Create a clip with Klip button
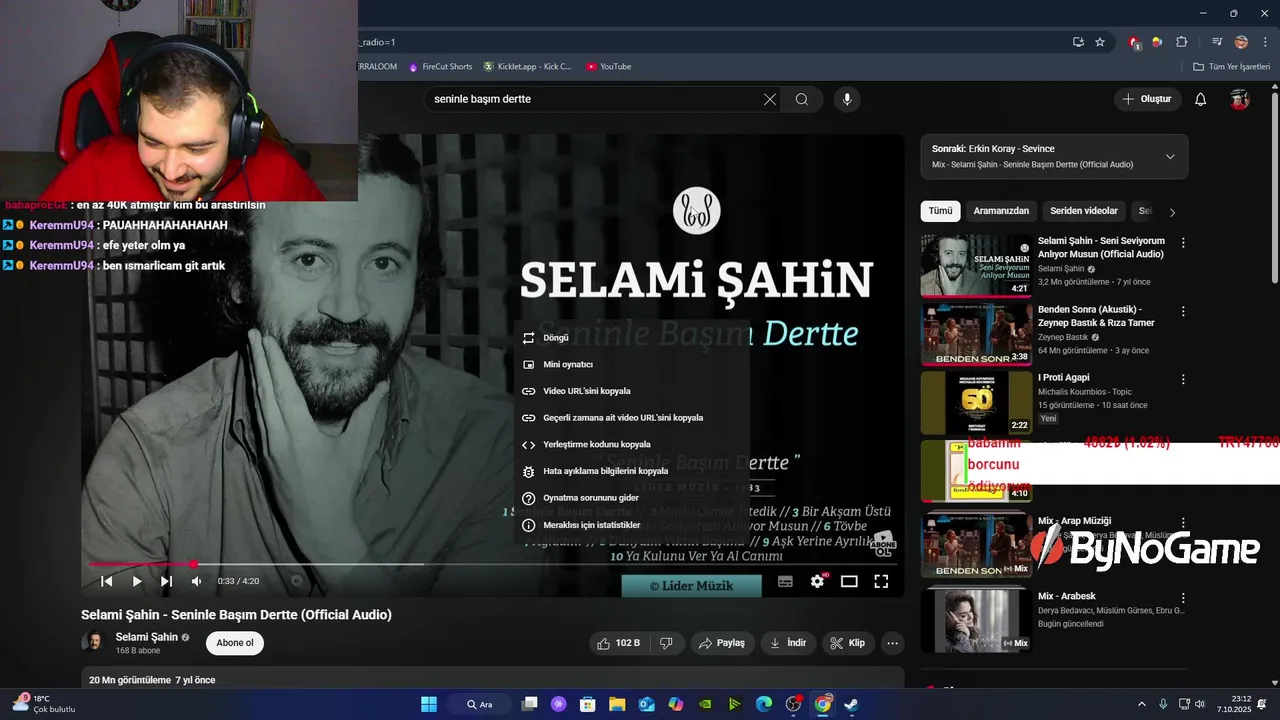1280x720 pixels. pyautogui.click(x=848, y=643)
